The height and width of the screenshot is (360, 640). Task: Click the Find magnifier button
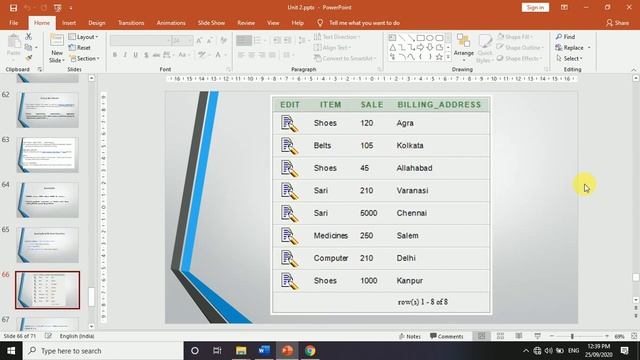coord(565,37)
